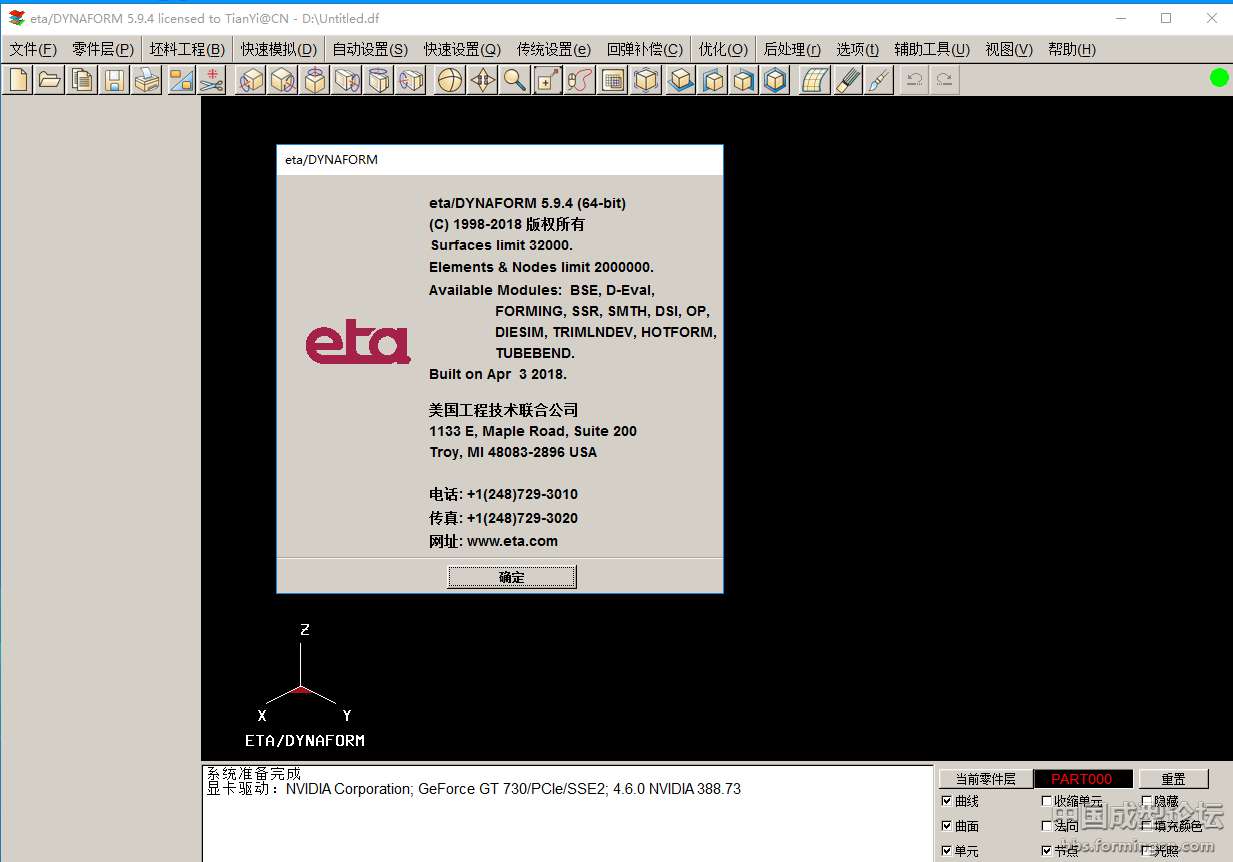Click the undo arrow icon

pyautogui.click(x=914, y=80)
